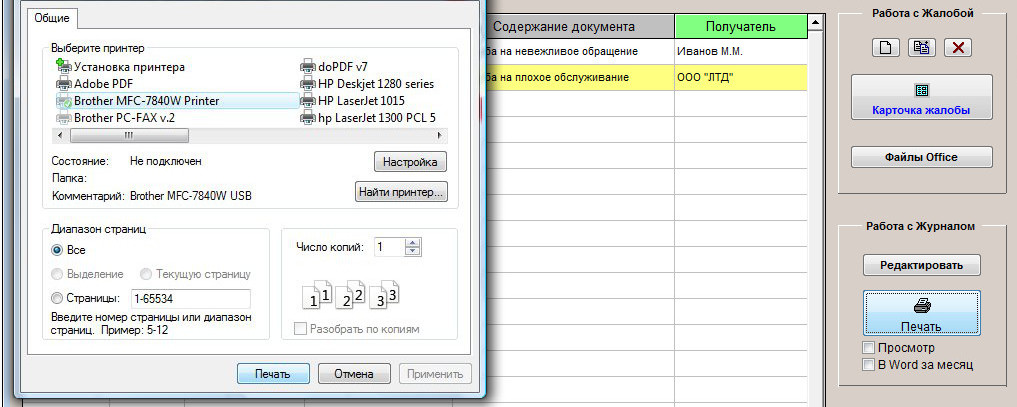Open Карточка жалобы card button
This screenshot has height=407, width=1017.
point(922,97)
